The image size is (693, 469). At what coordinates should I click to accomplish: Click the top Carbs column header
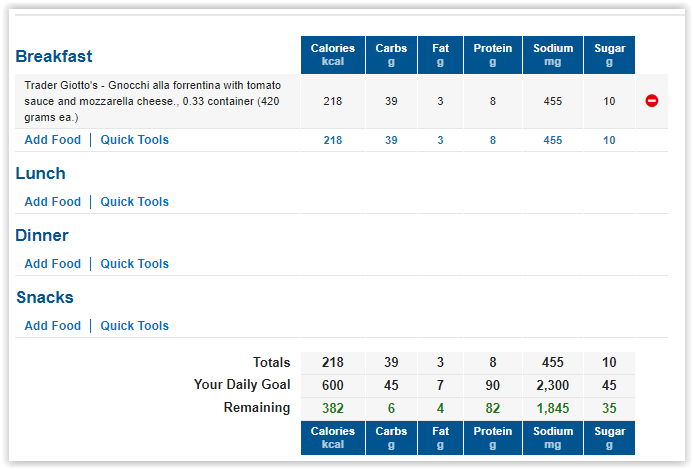point(391,55)
